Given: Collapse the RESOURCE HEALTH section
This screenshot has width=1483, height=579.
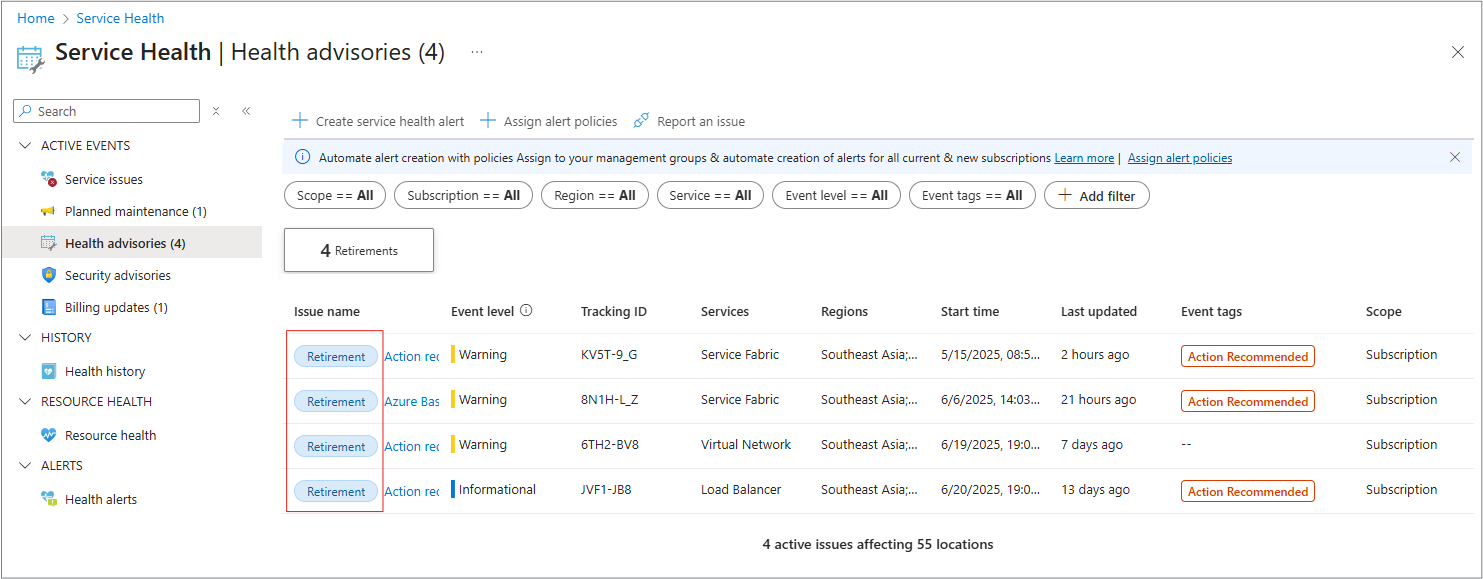Looking at the screenshot, I should click(x=25, y=402).
